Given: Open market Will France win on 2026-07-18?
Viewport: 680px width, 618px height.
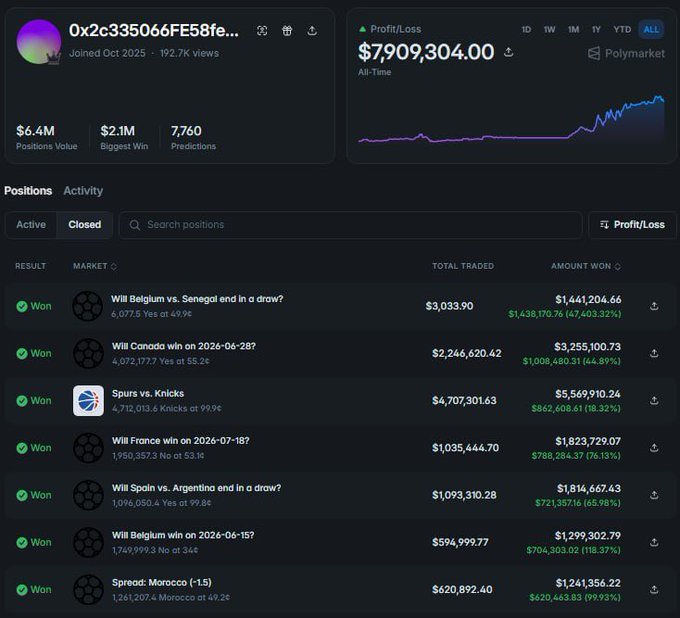Looking at the screenshot, I should point(181,441).
